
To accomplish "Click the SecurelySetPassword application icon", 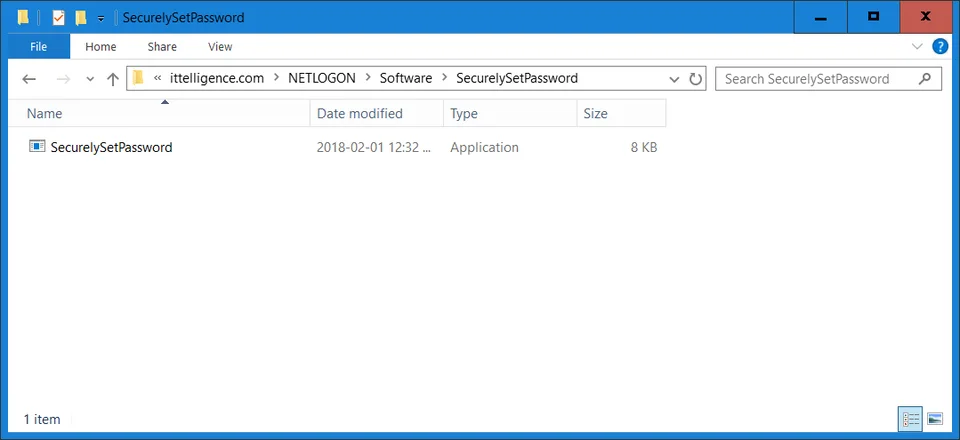I will pyautogui.click(x=37, y=146).
